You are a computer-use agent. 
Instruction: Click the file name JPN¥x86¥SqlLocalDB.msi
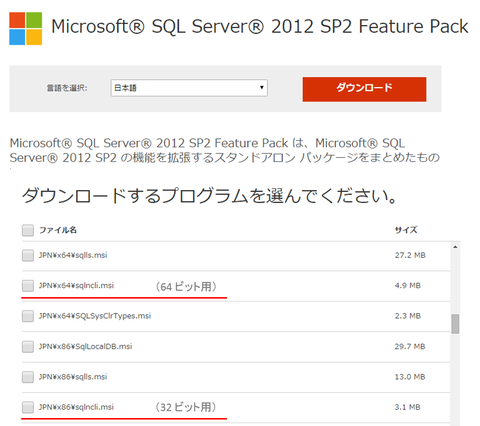coord(85,346)
